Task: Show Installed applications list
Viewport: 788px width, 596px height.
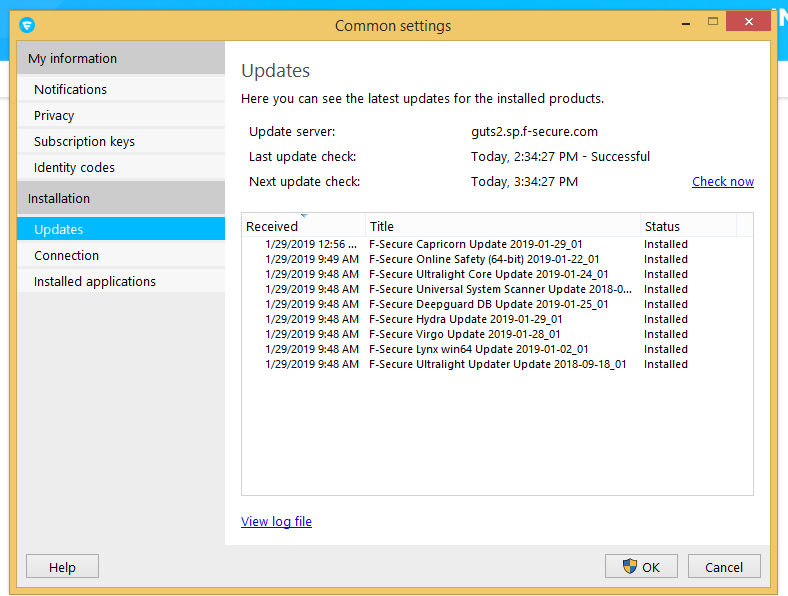Action: pyautogui.click(x=95, y=281)
